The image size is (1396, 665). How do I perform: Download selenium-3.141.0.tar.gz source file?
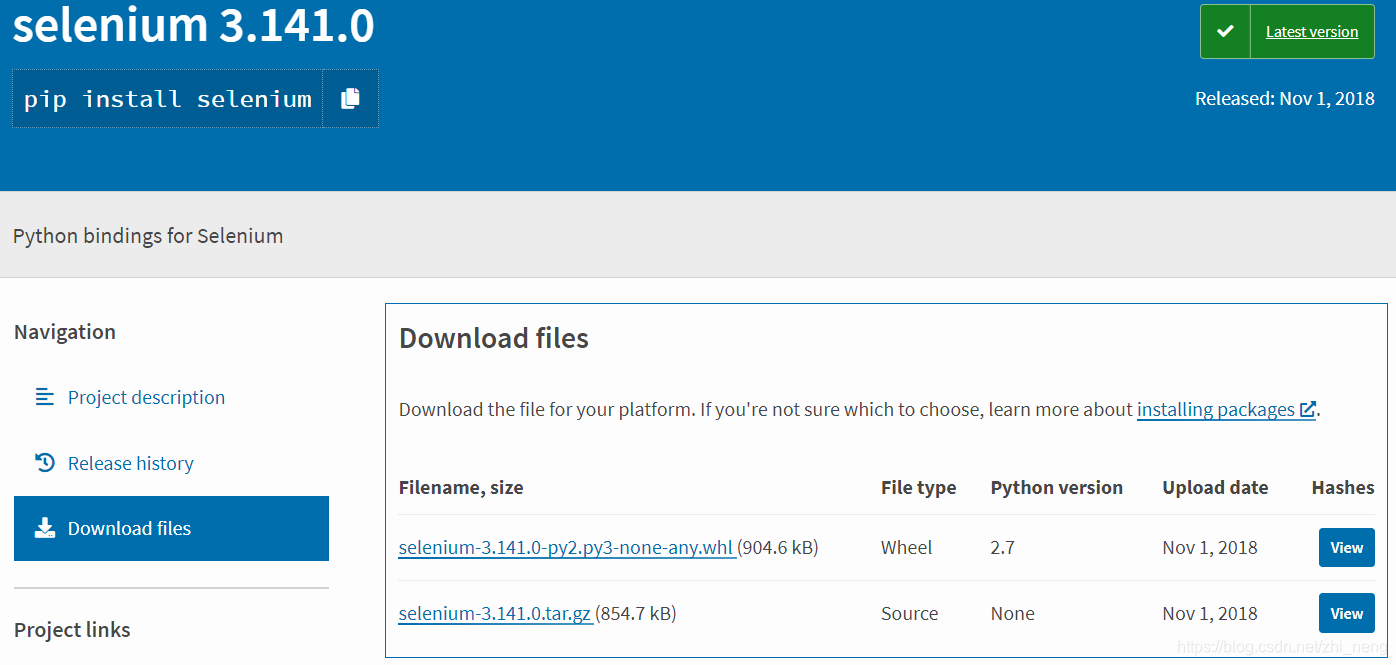click(x=495, y=613)
